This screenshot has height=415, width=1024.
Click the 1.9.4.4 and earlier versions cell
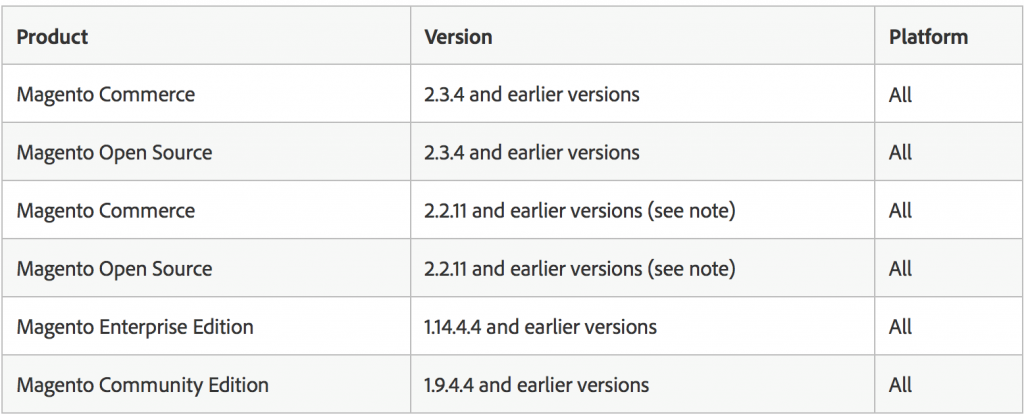[642, 384]
